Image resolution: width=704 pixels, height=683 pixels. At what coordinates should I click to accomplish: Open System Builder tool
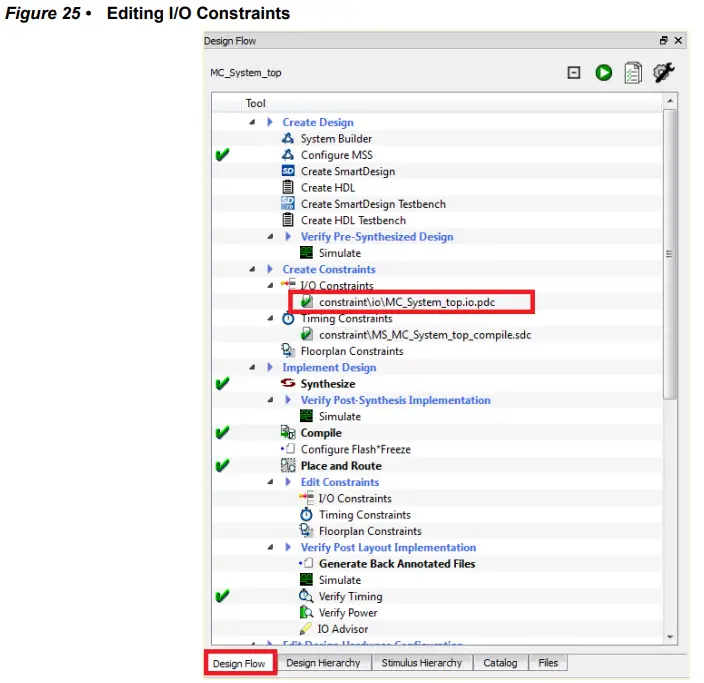[336, 139]
